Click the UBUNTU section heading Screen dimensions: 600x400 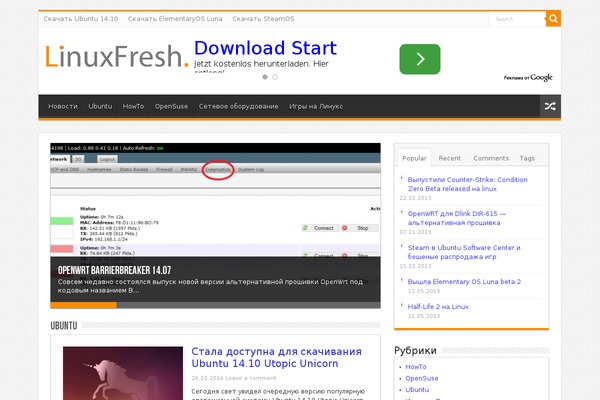pos(64,326)
